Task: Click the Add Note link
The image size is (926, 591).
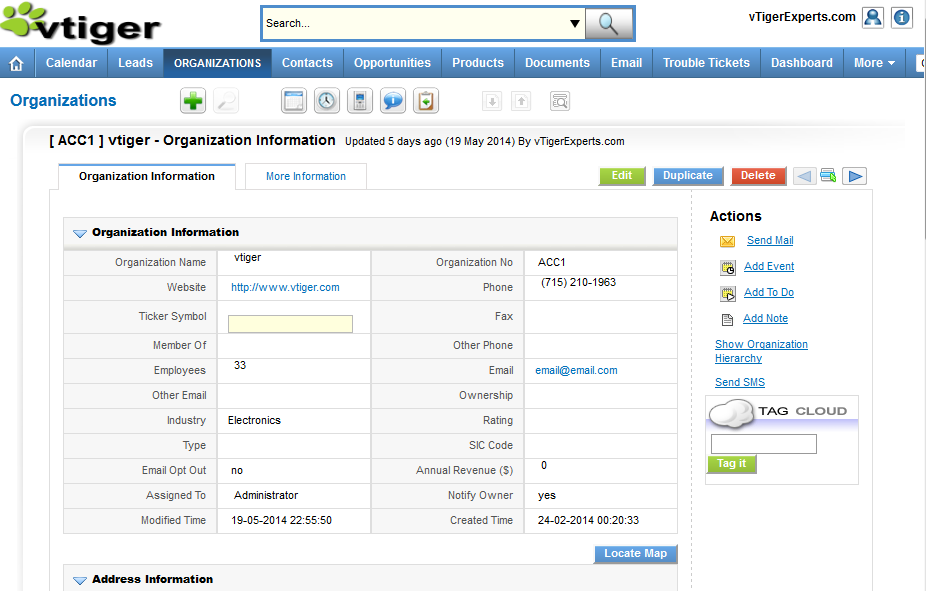Action: (x=765, y=318)
